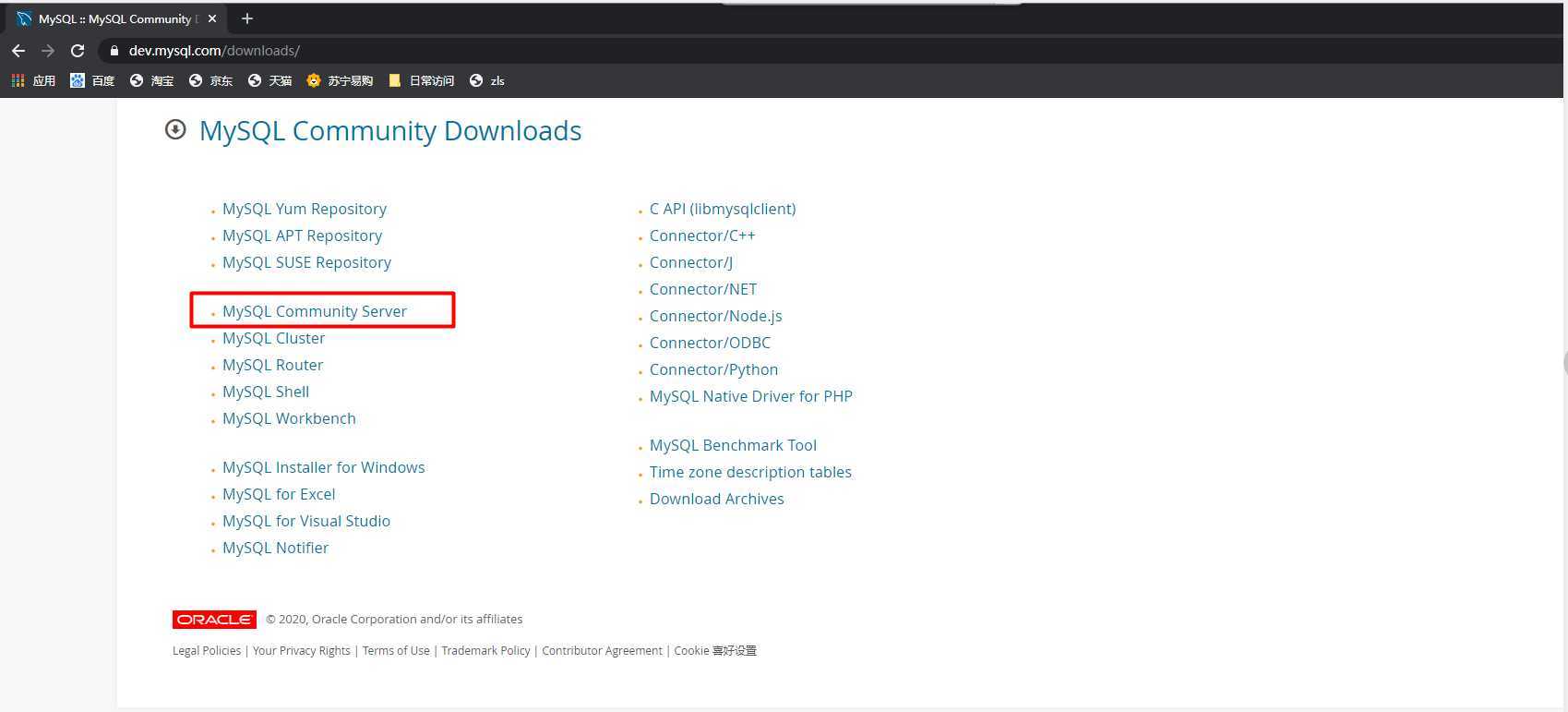Image resolution: width=1568 pixels, height=712 pixels.
Task: Open the 京东 bookmark
Action: (x=210, y=81)
